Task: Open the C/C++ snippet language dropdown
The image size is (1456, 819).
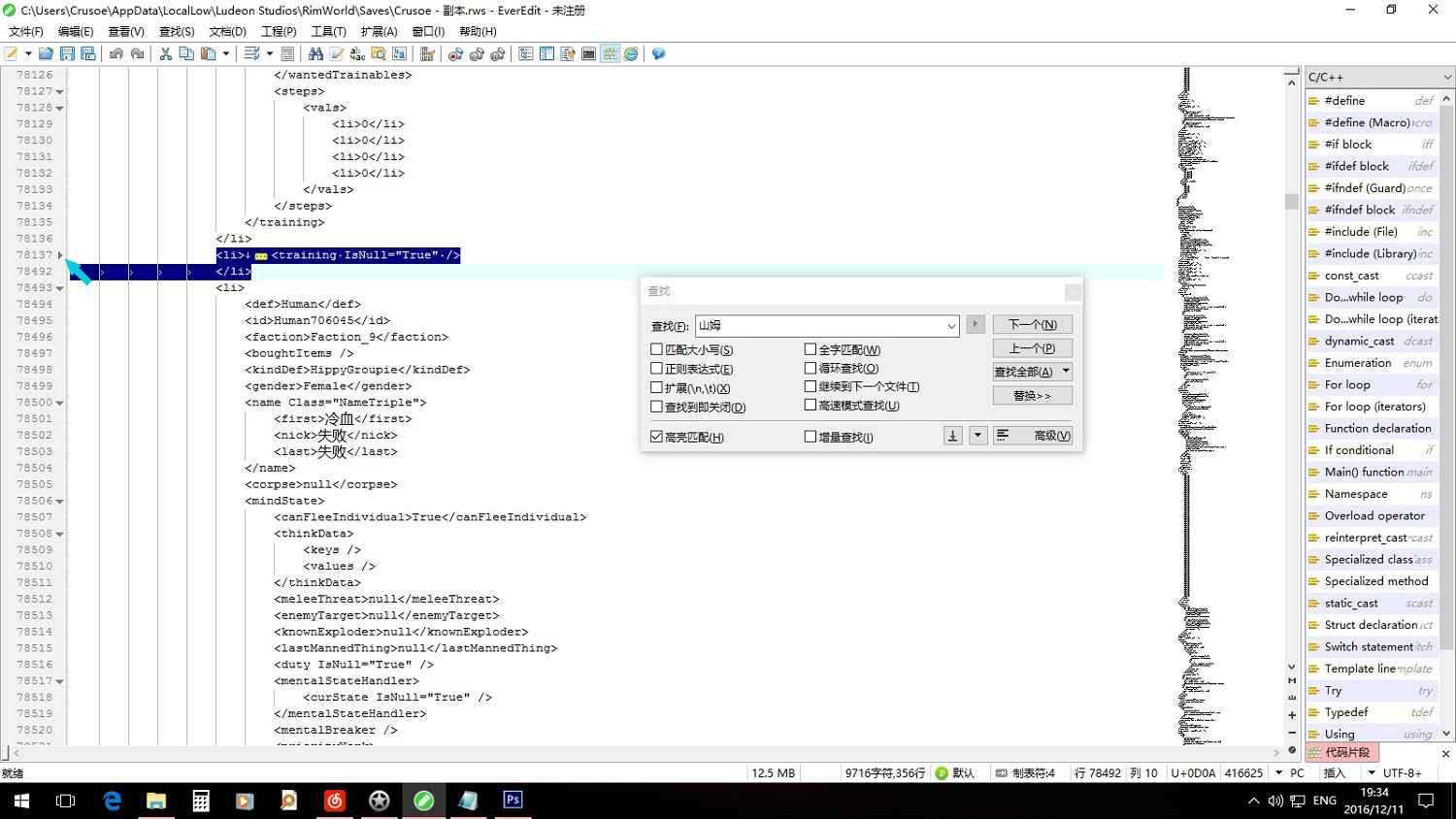Action: [x=1446, y=78]
